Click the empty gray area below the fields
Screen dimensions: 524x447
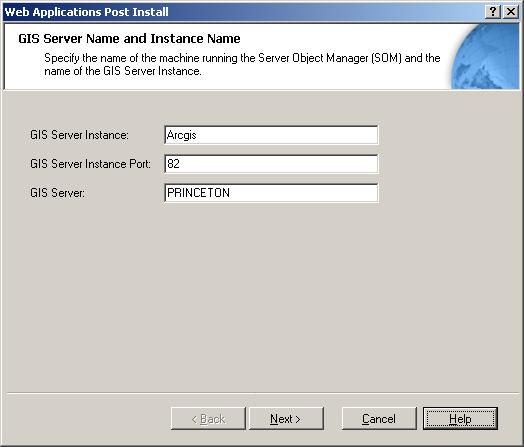click(x=261, y=294)
